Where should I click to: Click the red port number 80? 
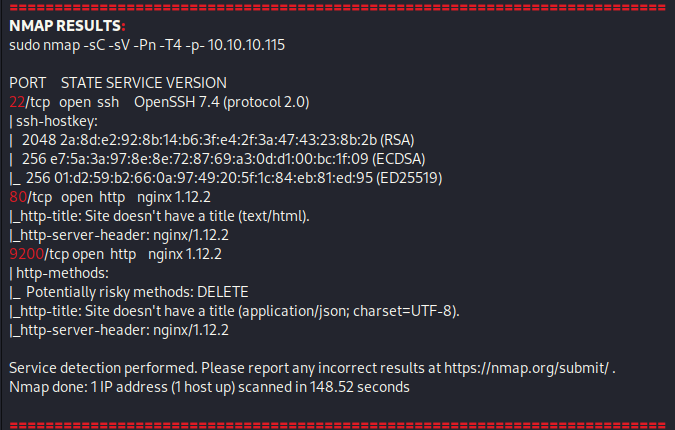[x=18, y=197]
